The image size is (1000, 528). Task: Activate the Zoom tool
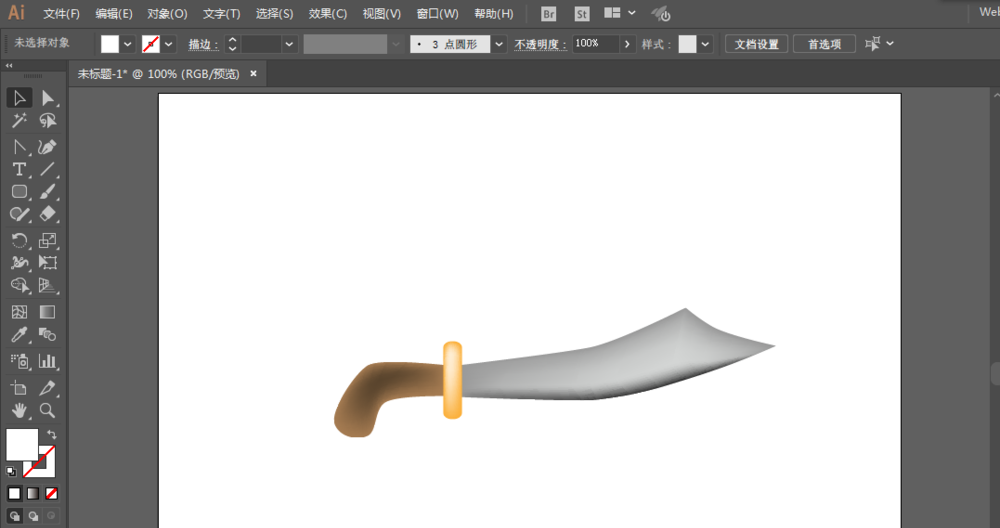pyautogui.click(x=47, y=411)
